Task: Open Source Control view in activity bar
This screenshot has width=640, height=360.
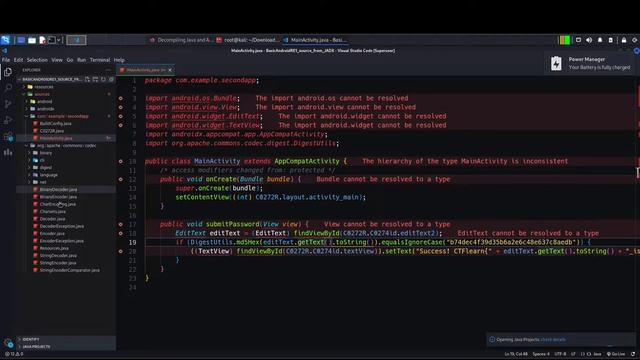Action: 8,104
